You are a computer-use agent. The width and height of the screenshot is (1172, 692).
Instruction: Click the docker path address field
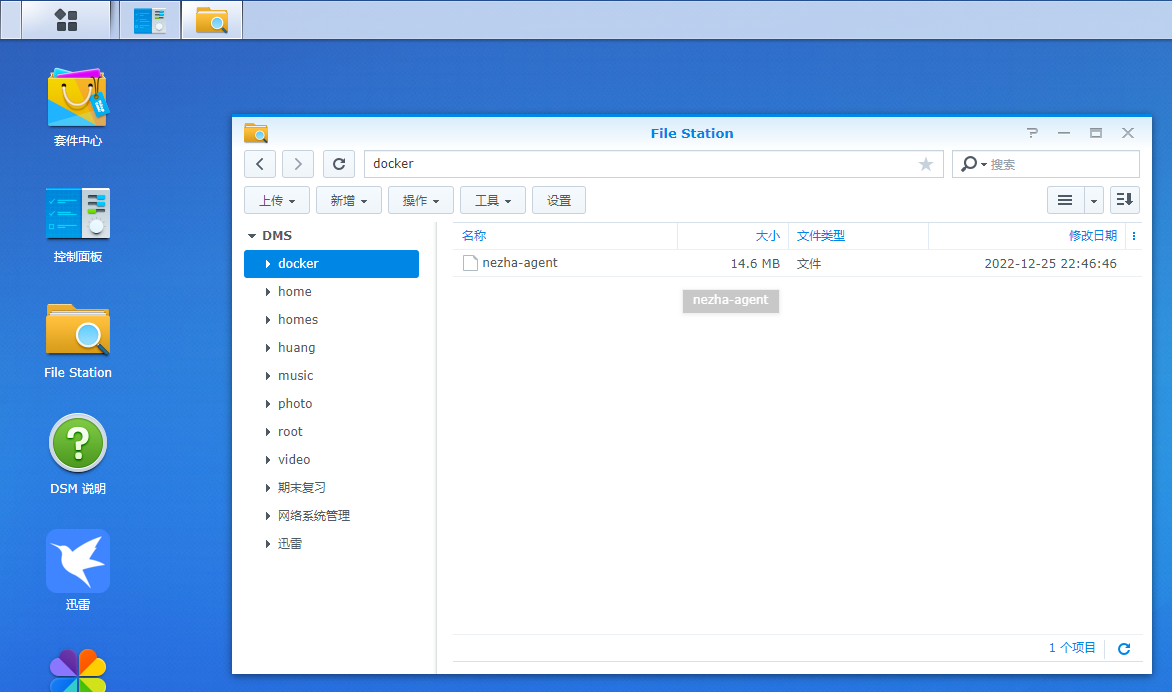(x=653, y=164)
